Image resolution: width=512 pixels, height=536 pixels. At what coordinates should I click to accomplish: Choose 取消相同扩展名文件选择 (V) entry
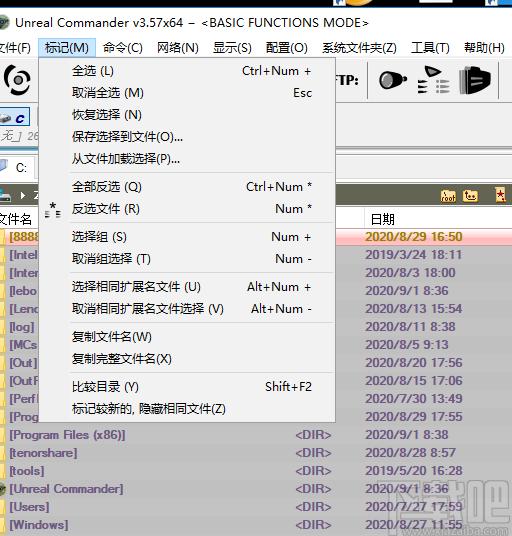[187, 309]
